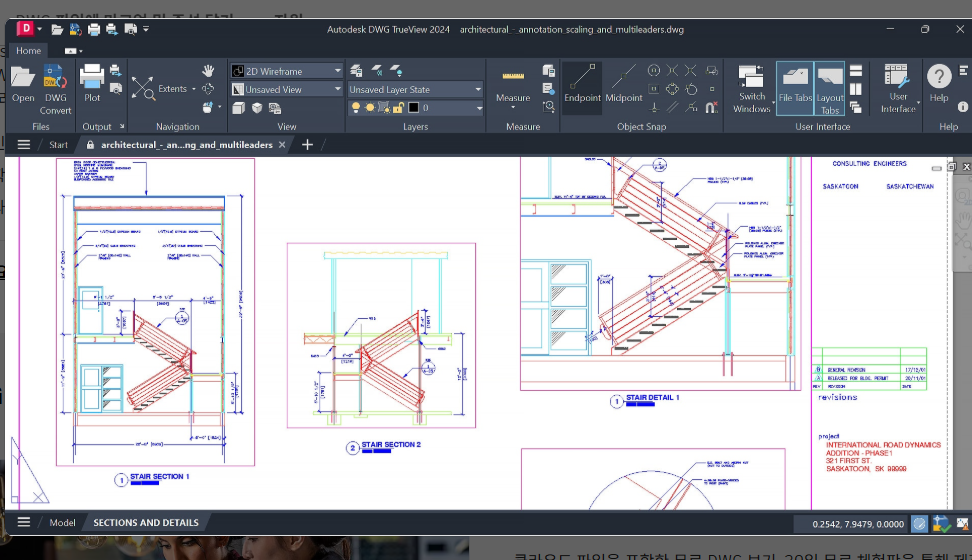Toggle the Center object snap icon
Image resolution: width=972 pixels, height=560 pixels.
click(653, 71)
